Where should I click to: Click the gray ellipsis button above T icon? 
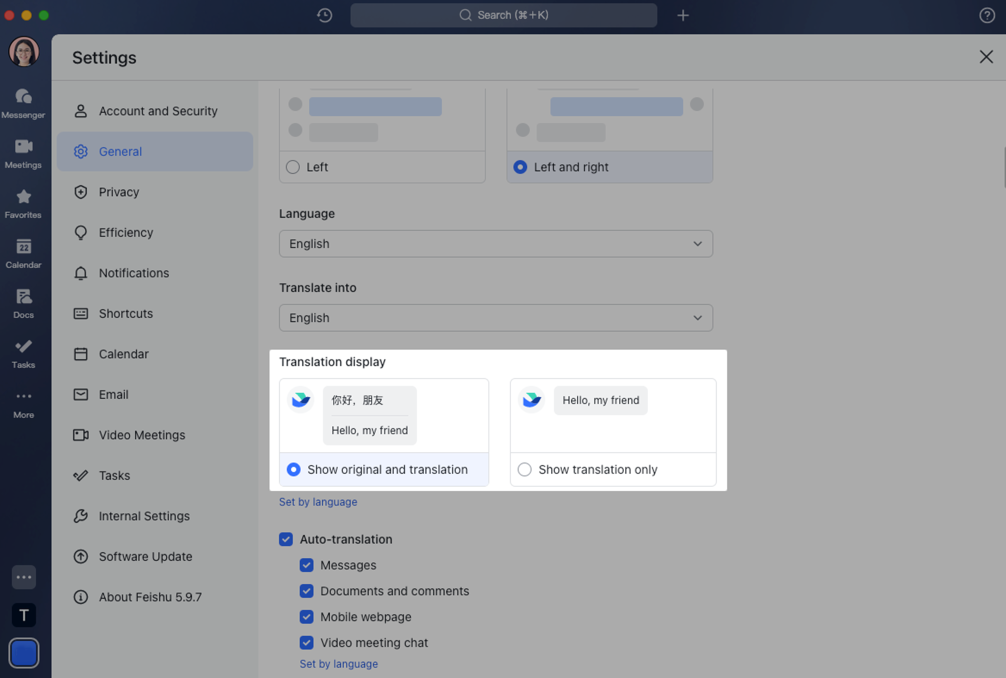pos(24,577)
